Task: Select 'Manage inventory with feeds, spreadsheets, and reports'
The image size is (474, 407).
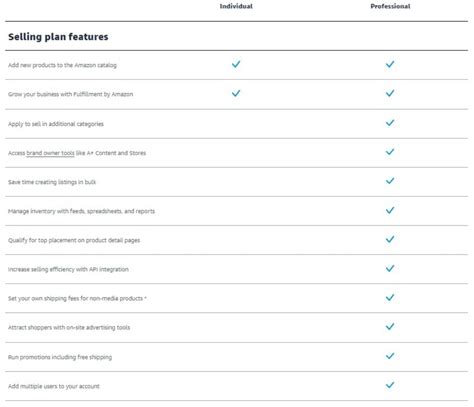Action: [82, 211]
